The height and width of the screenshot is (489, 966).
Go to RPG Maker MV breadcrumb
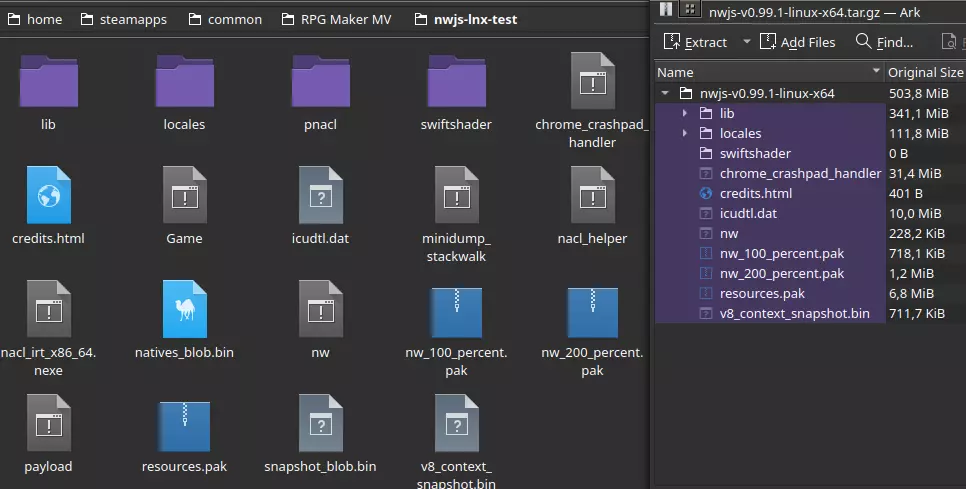(336, 19)
